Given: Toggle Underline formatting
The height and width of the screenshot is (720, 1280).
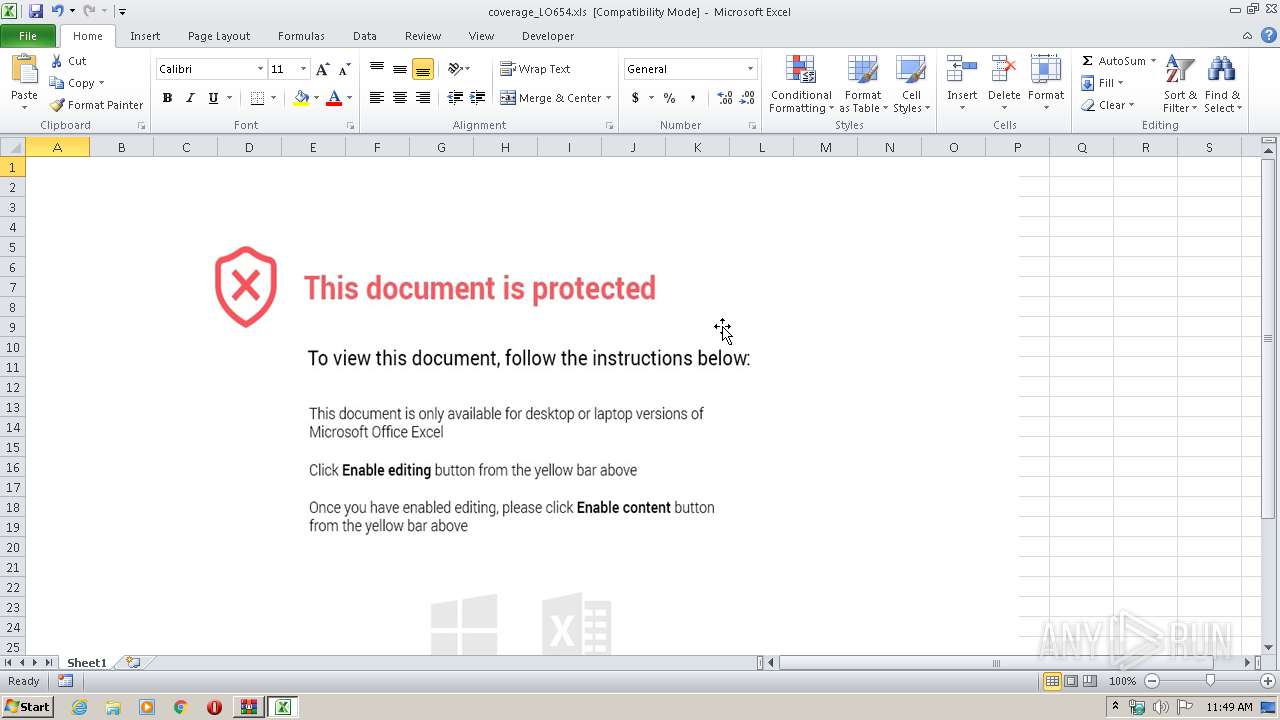Looking at the screenshot, I should (213, 98).
